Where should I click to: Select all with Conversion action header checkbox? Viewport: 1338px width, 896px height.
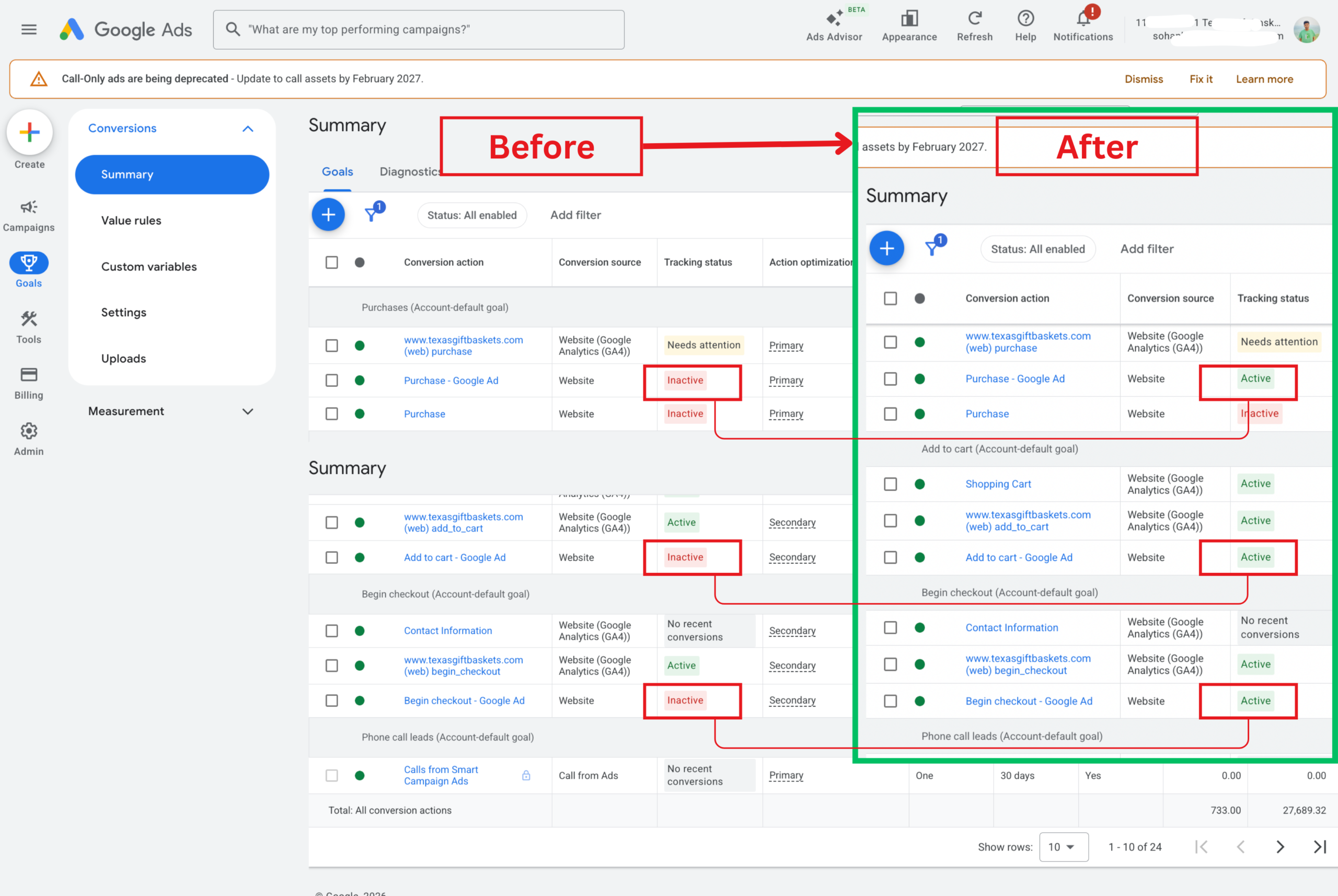pos(331,262)
